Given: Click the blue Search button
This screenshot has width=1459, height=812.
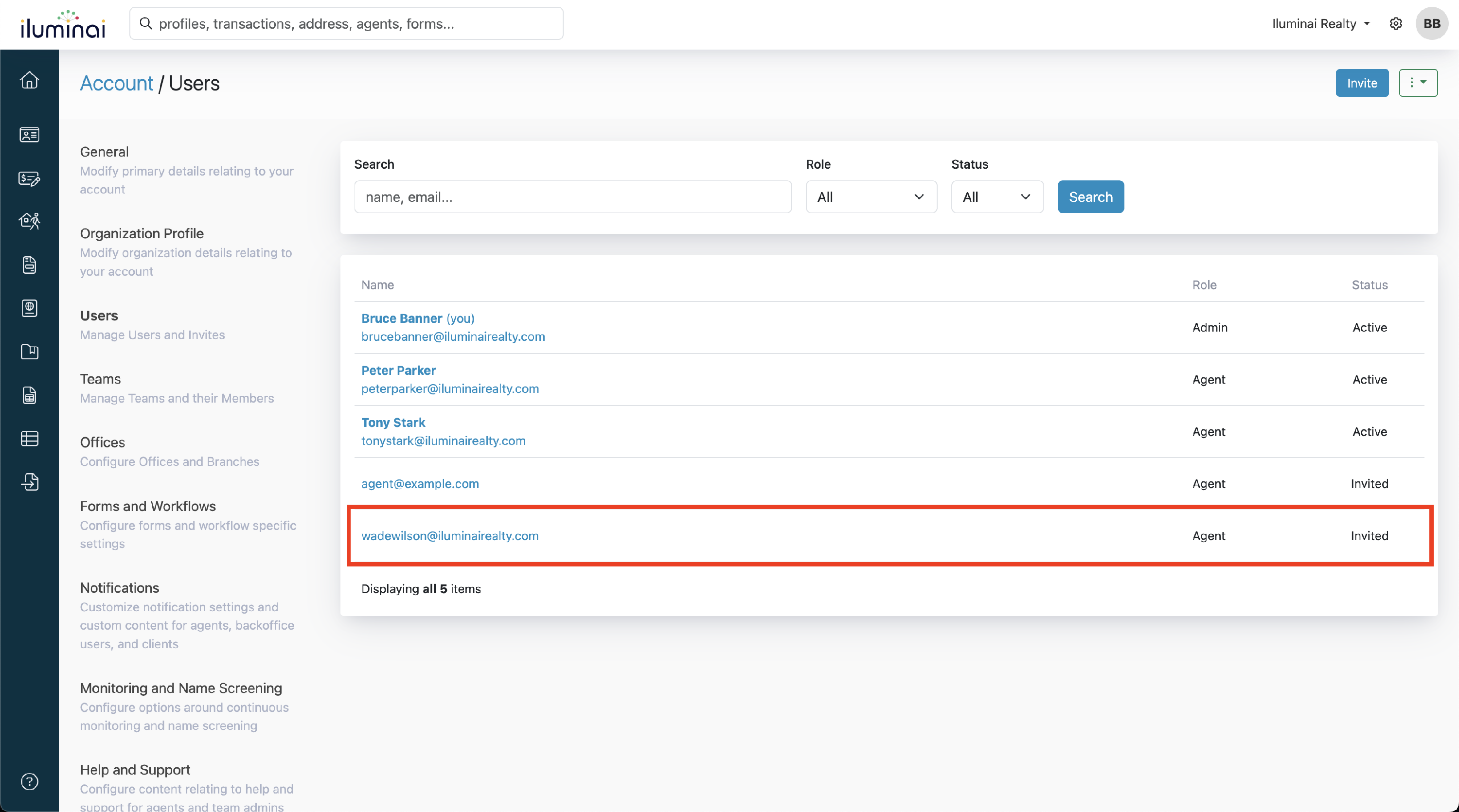Looking at the screenshot, I should click(x=1090, y=196).
